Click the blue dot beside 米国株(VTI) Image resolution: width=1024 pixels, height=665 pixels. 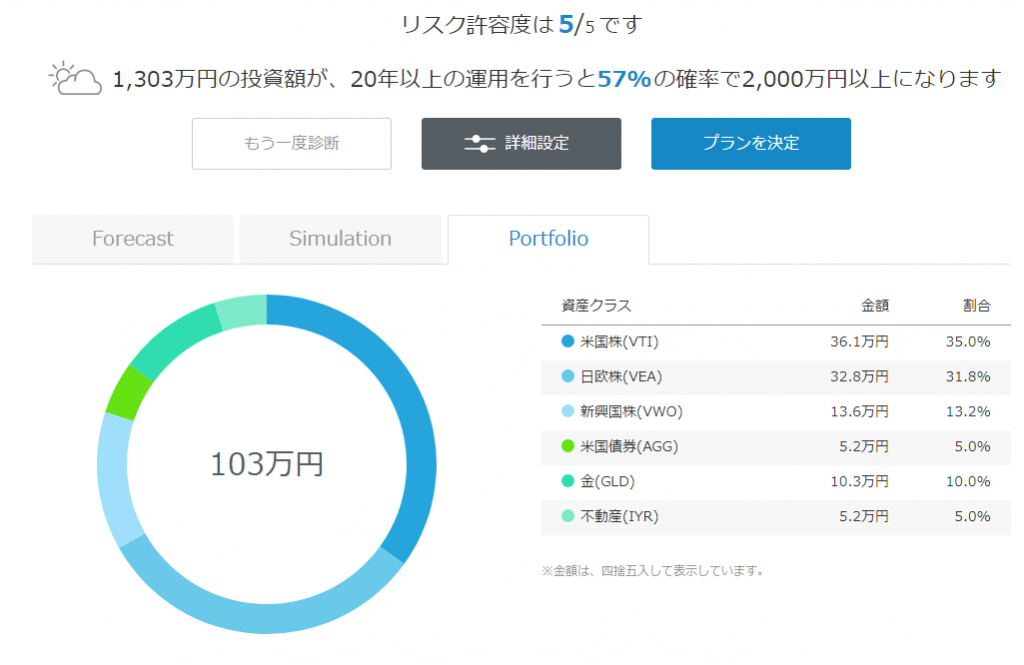click(568, 342)
